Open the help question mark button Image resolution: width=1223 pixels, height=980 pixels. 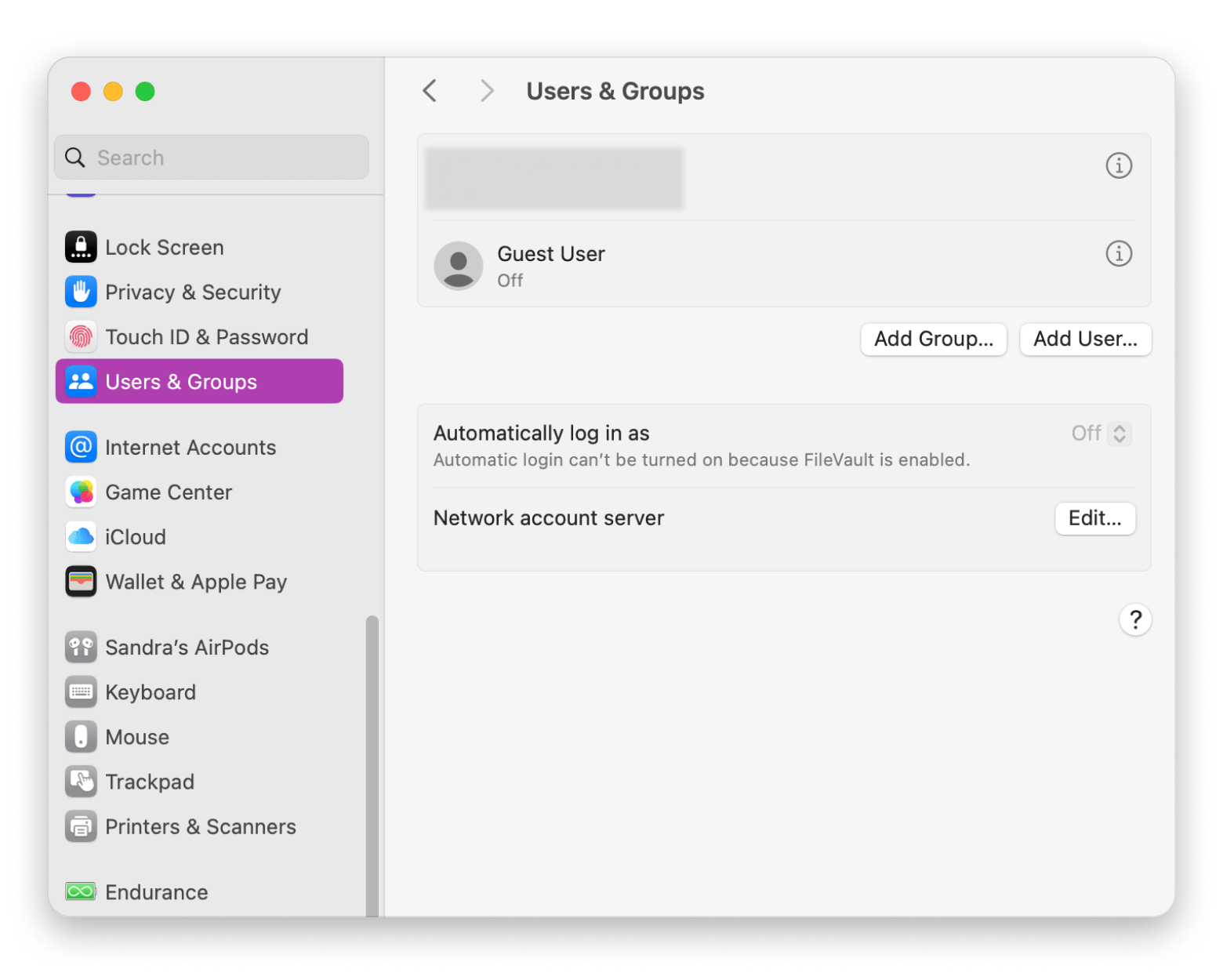[1135, 619]
